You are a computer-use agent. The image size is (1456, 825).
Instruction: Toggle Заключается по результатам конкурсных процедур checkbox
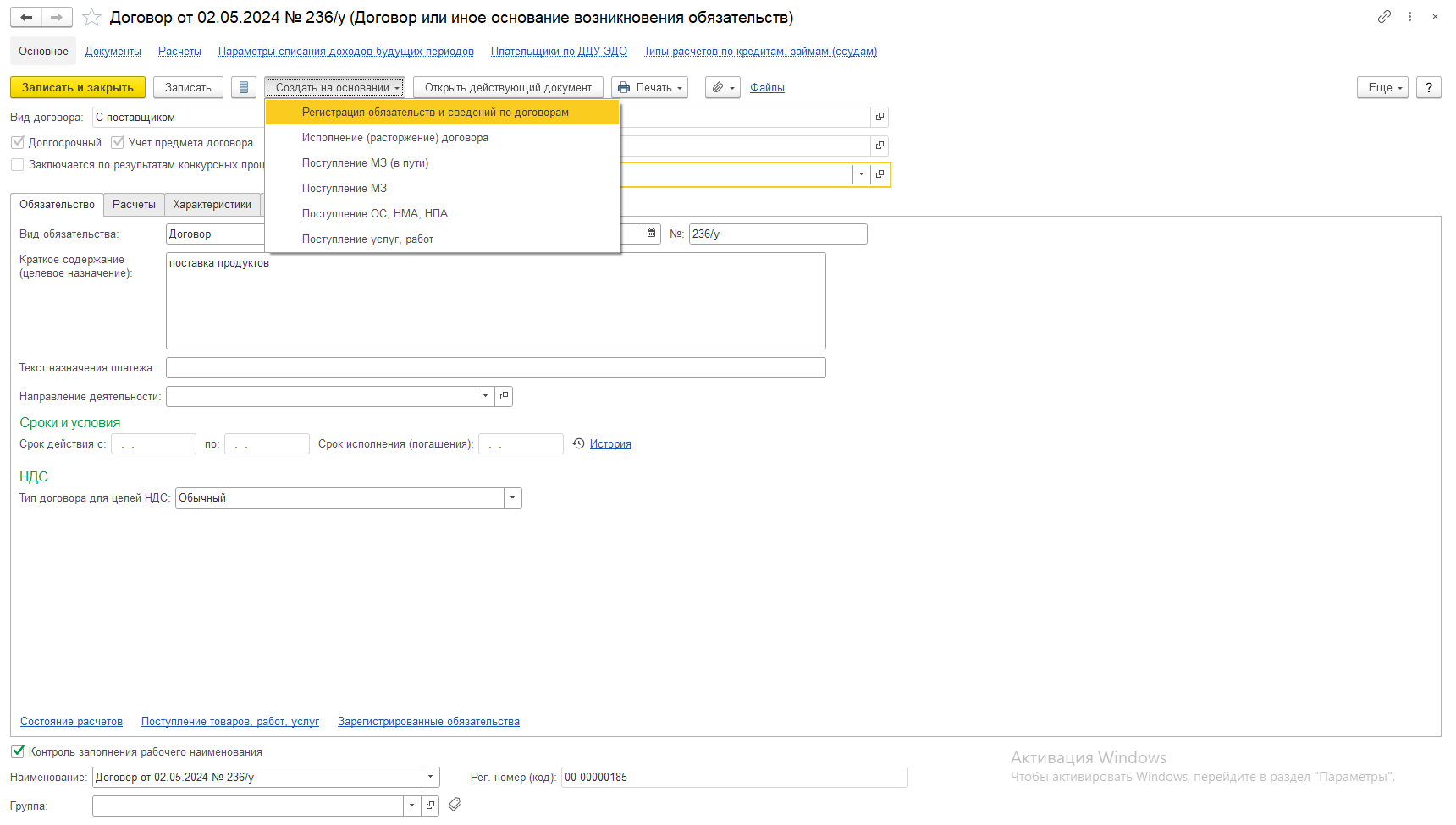pos(18,164)
